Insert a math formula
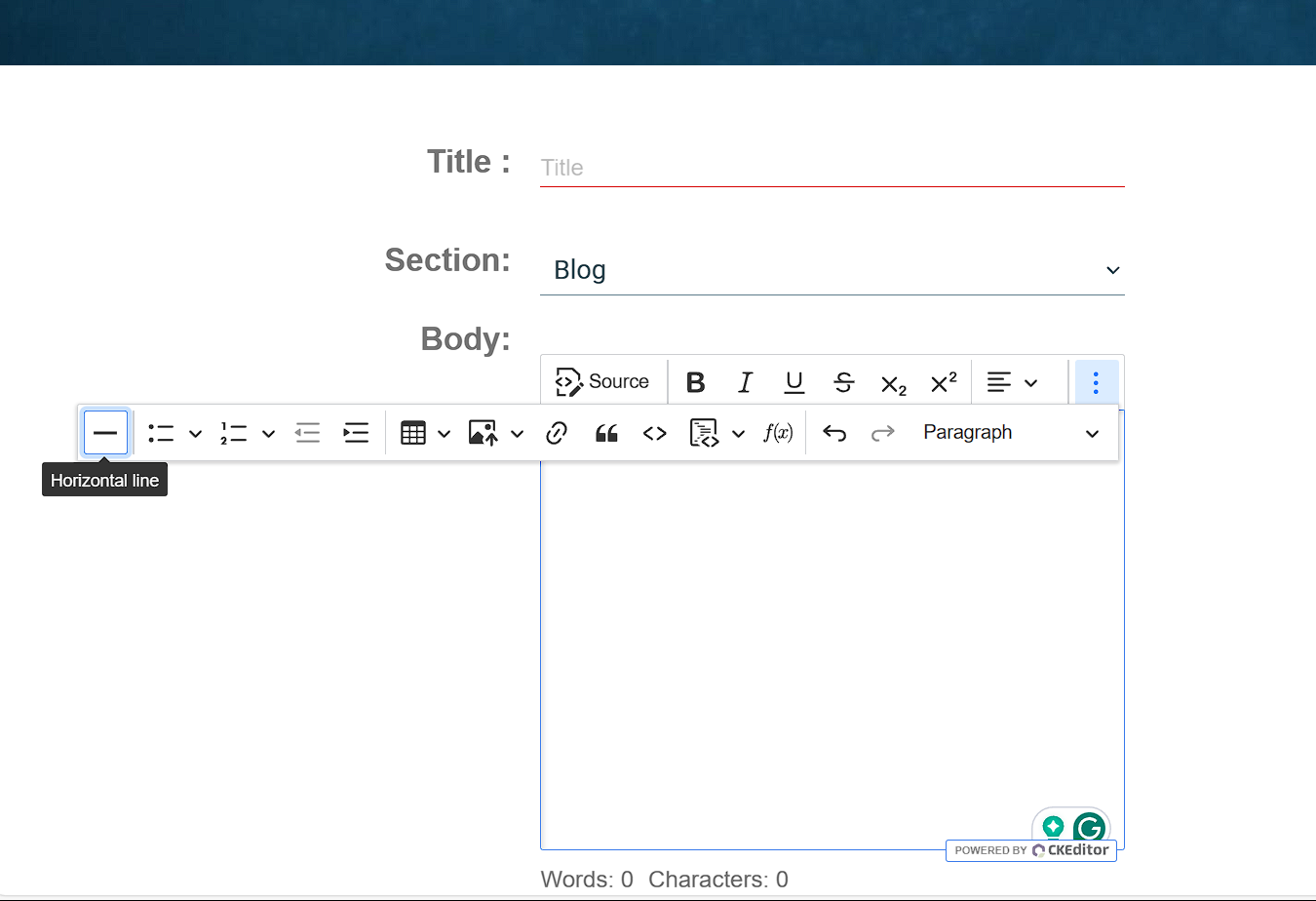Screen dimensions: 1316x901 click(x=778, y=432)
